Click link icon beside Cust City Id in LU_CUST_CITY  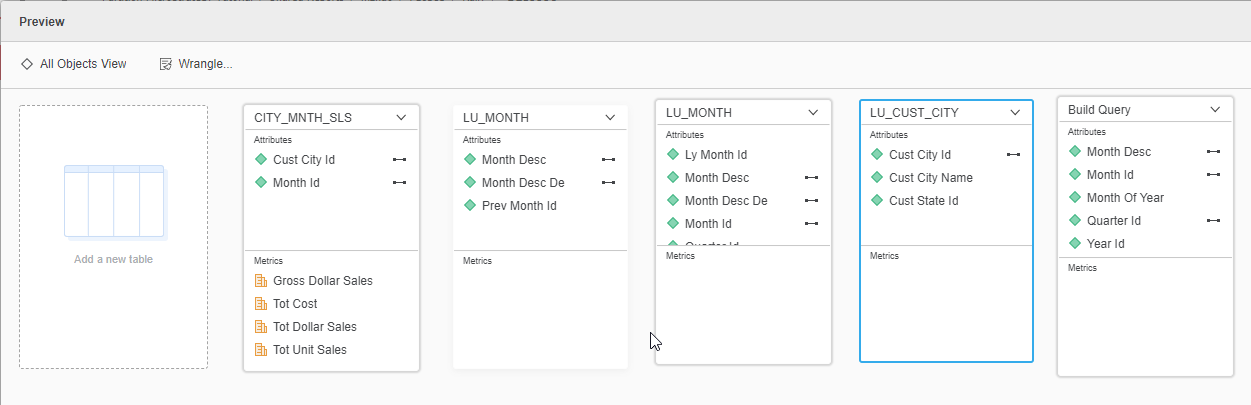click(x=1013, y=155)
